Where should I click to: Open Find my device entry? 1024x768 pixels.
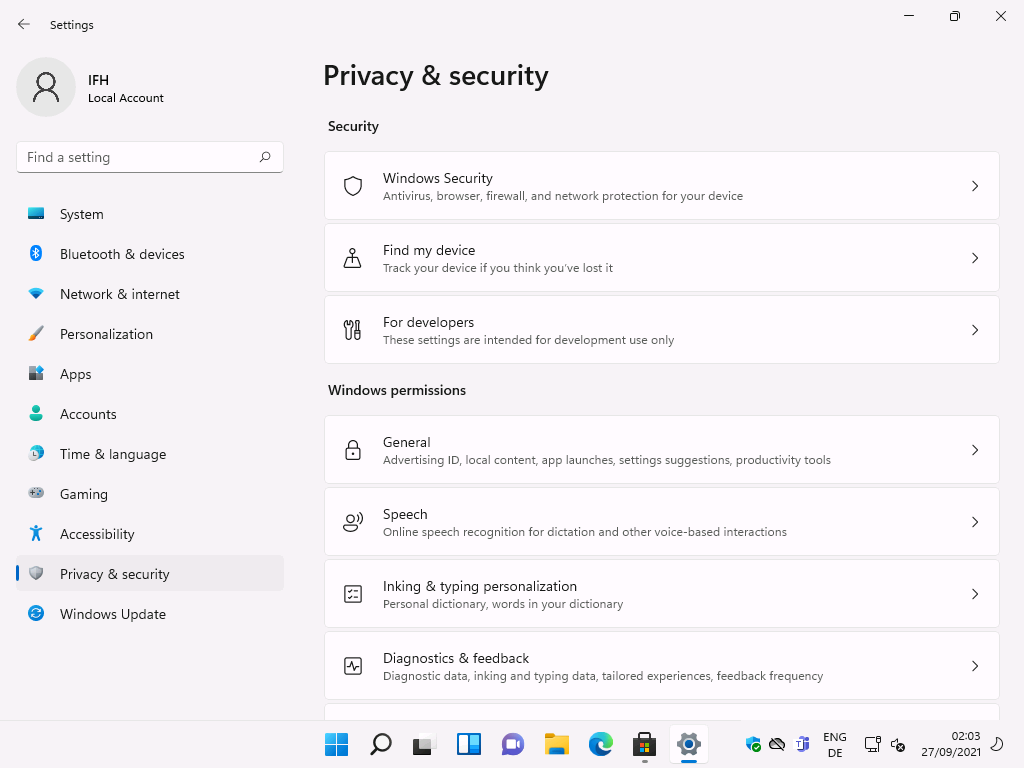[662, 258]
